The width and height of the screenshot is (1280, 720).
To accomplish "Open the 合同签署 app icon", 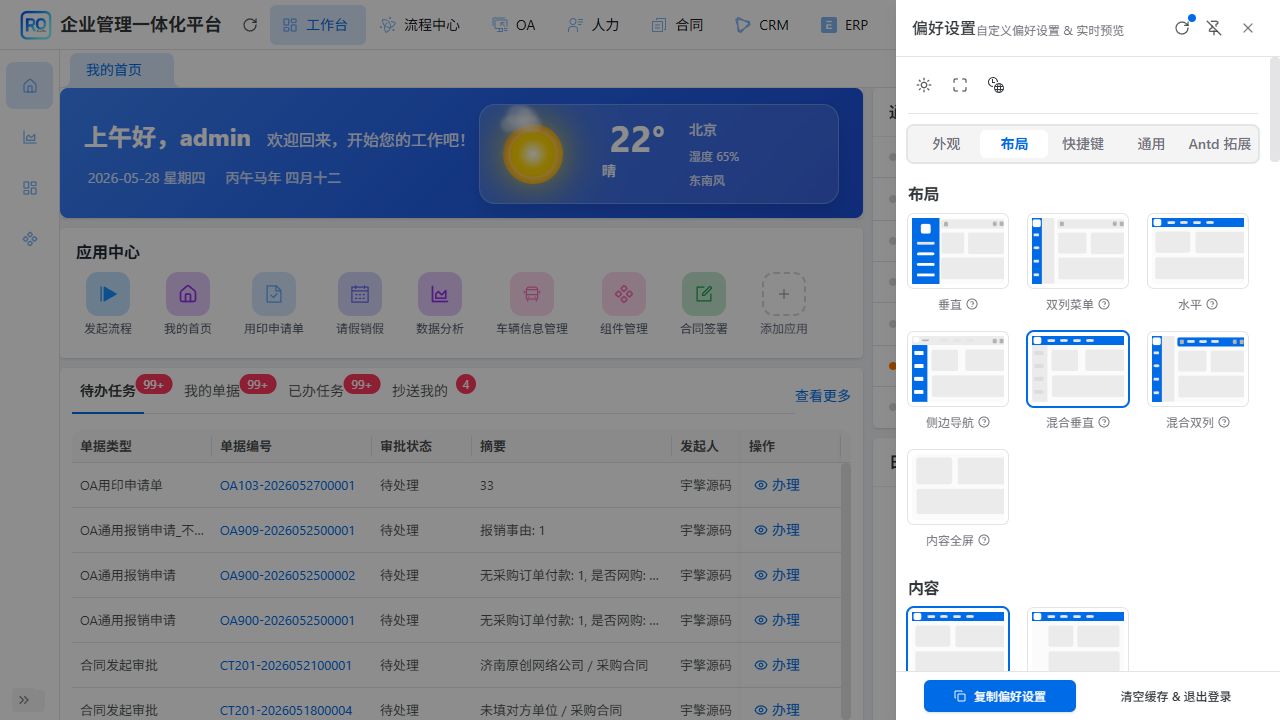I will [704, 294].
